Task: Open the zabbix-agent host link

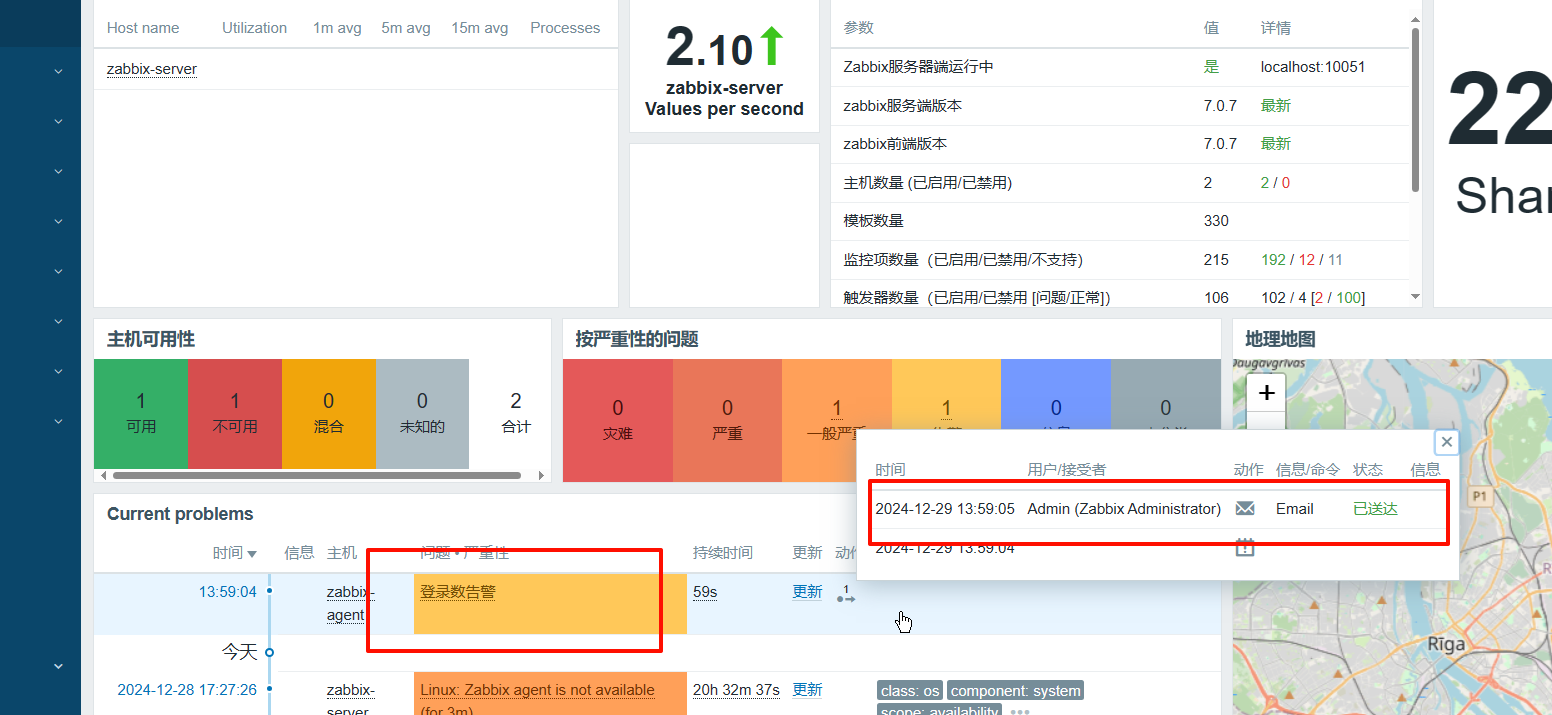Action: [x=350, y=603]
